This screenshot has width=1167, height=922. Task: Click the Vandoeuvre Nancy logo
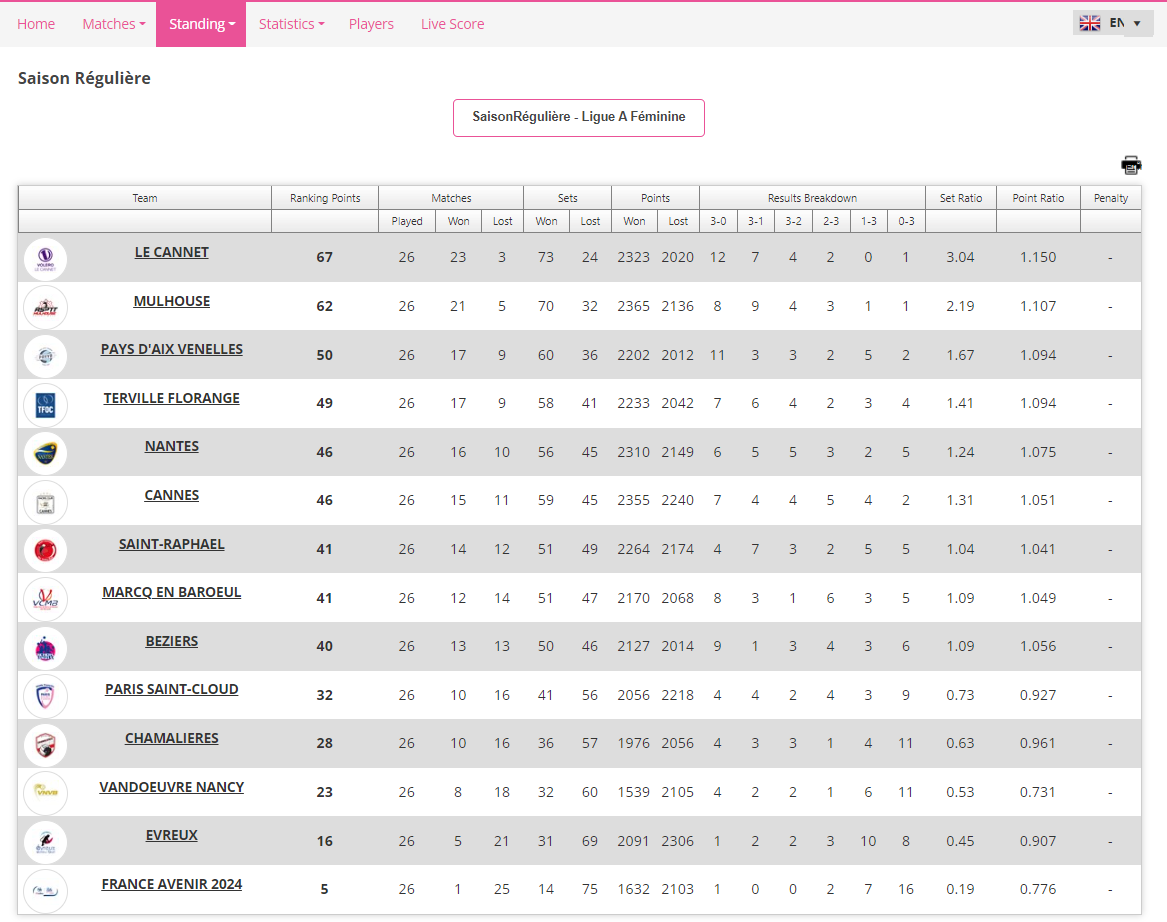point(45,793)
